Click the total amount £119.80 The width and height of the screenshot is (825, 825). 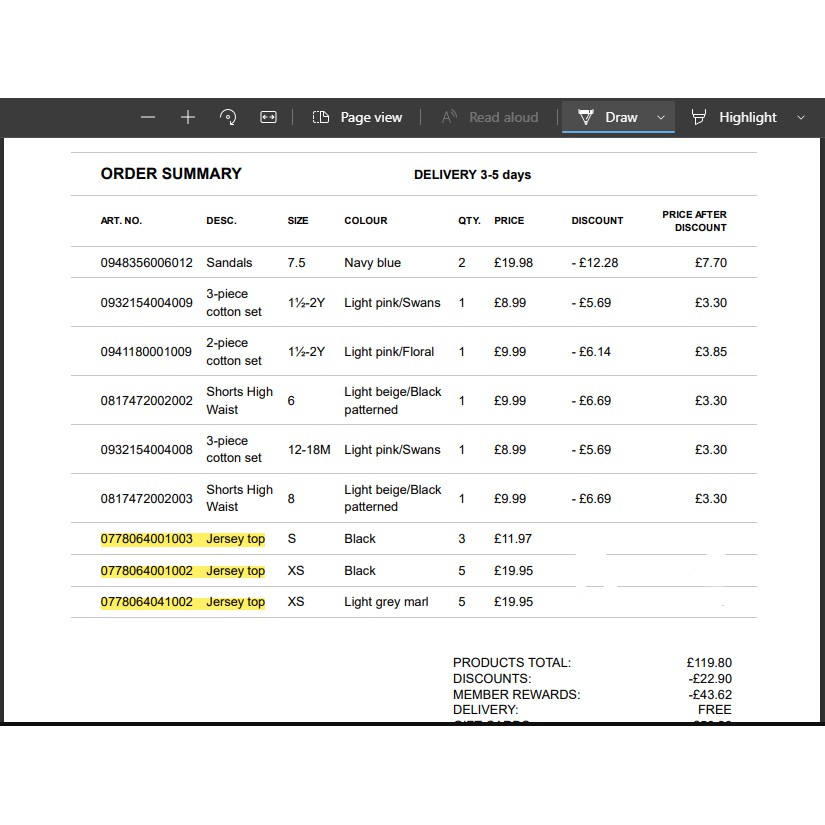click(x=709, y=662)
